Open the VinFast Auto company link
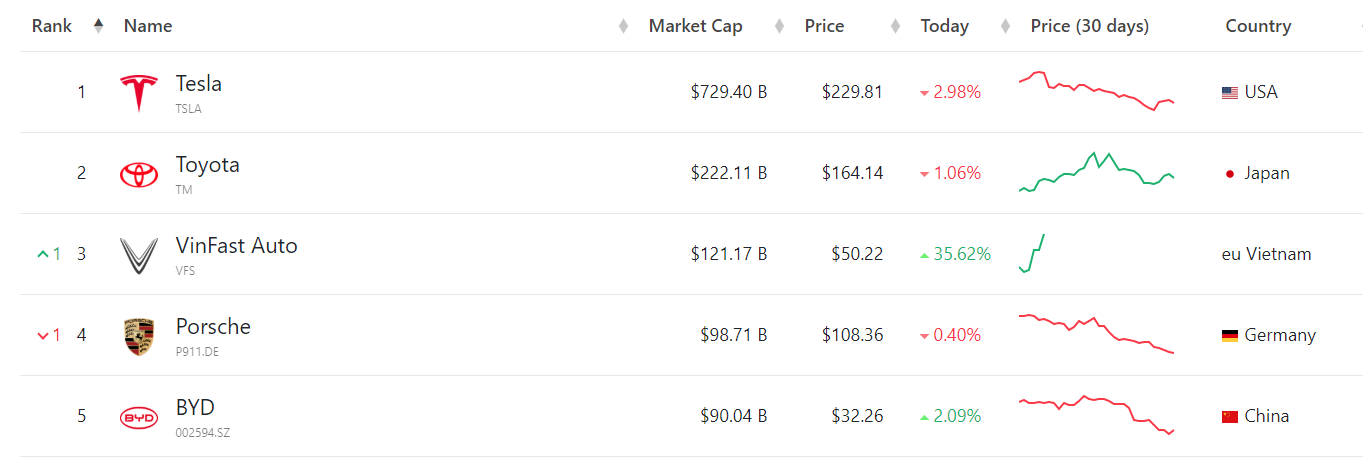 [237, 246]
